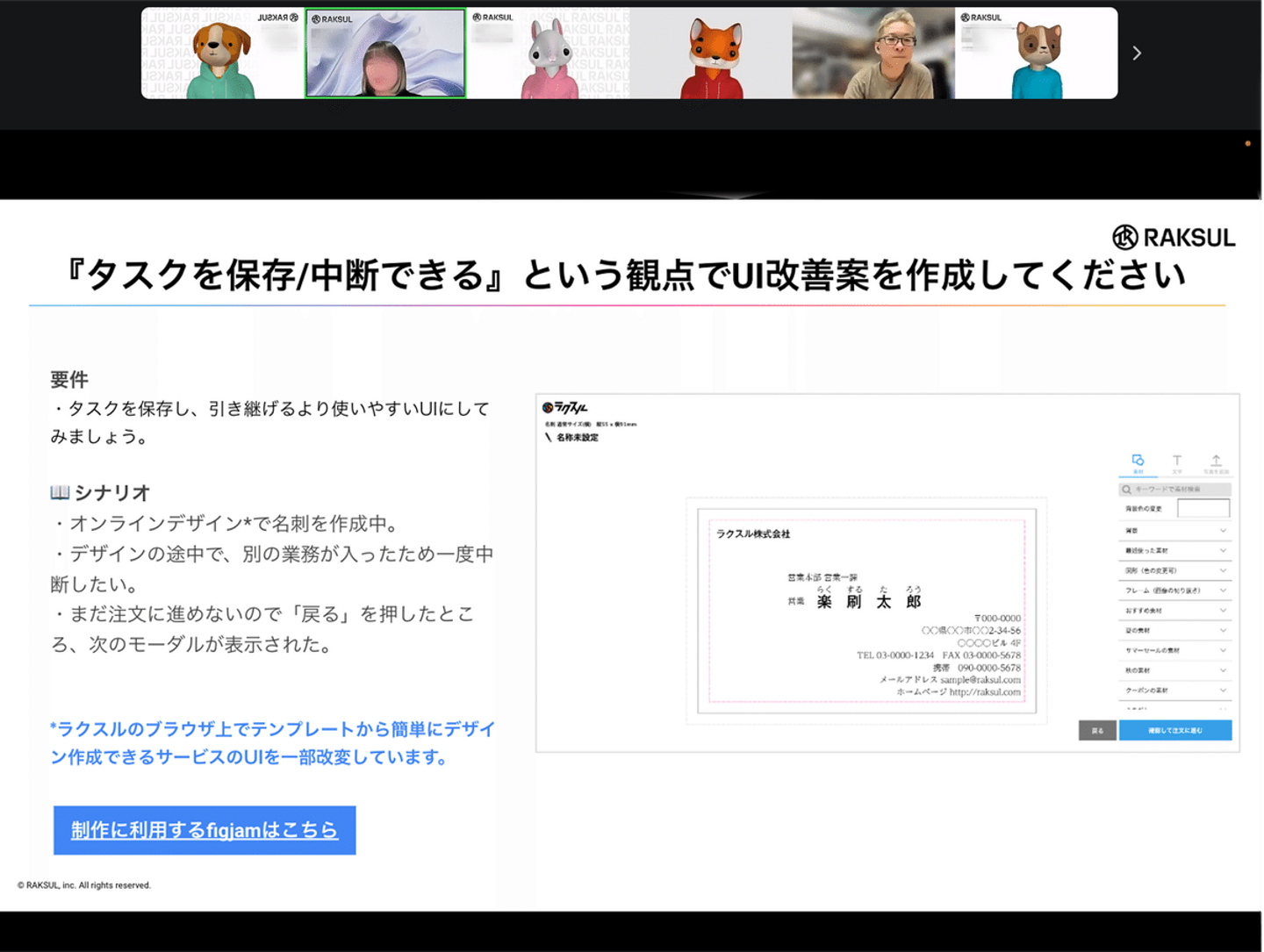1264x952 pixels.
Task: Click the slide title about UI改善案
Action: click(627, 276)
